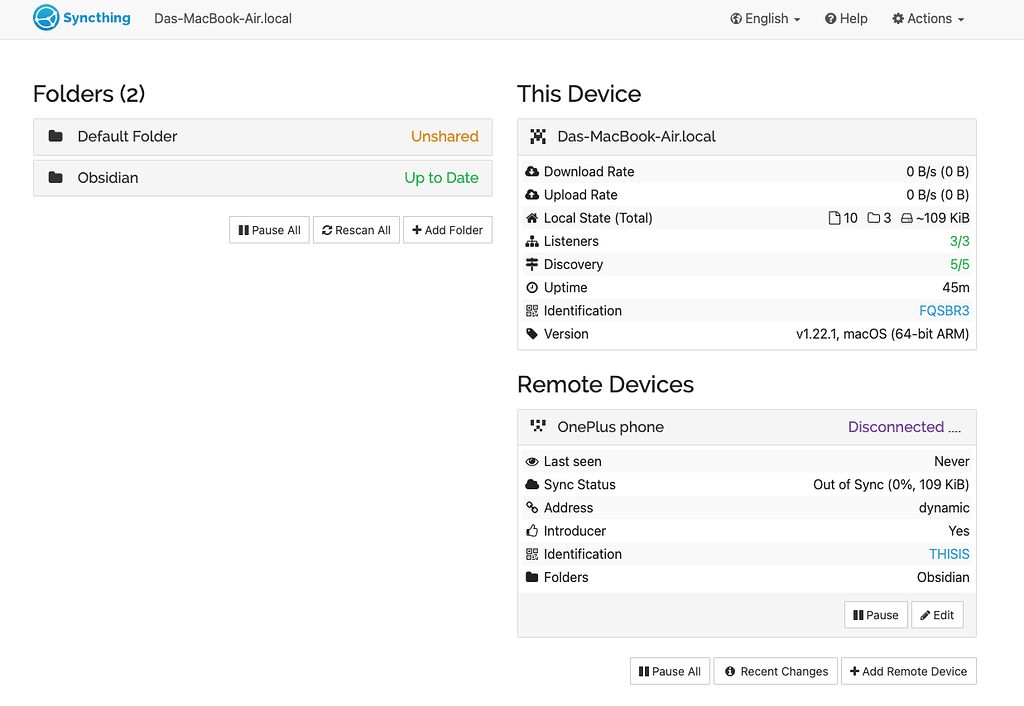Open the Help menu

pyautogui.click(x=845, y=18)
